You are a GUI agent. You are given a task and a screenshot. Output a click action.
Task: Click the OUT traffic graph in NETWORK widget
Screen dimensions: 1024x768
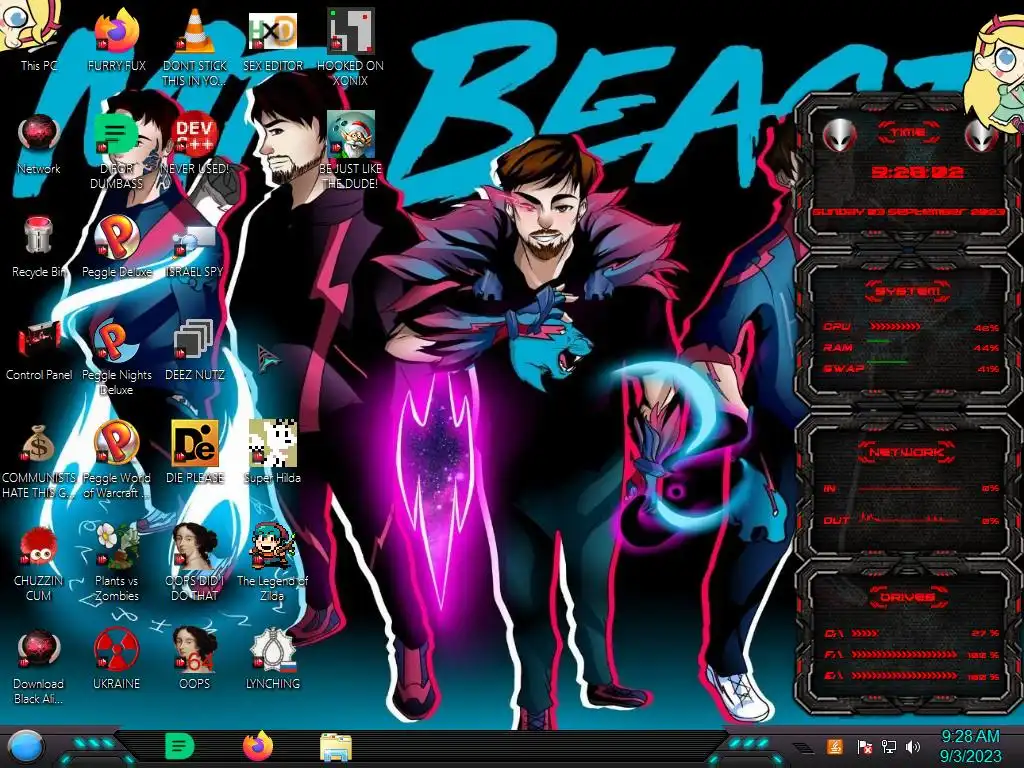tap(909, 519)
